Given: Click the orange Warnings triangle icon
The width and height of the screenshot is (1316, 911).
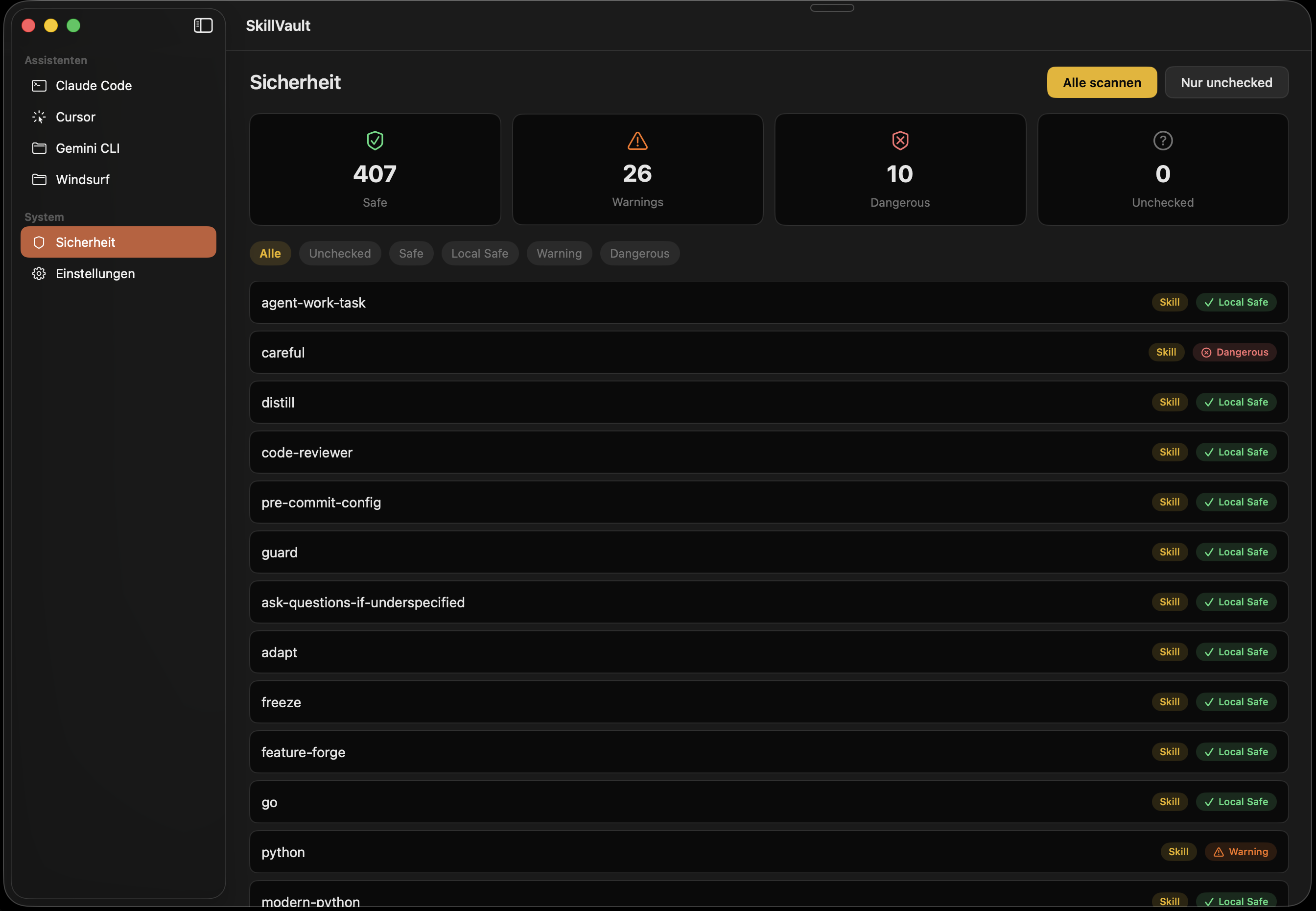Looking at the screenshot, I should click(637, 141).
